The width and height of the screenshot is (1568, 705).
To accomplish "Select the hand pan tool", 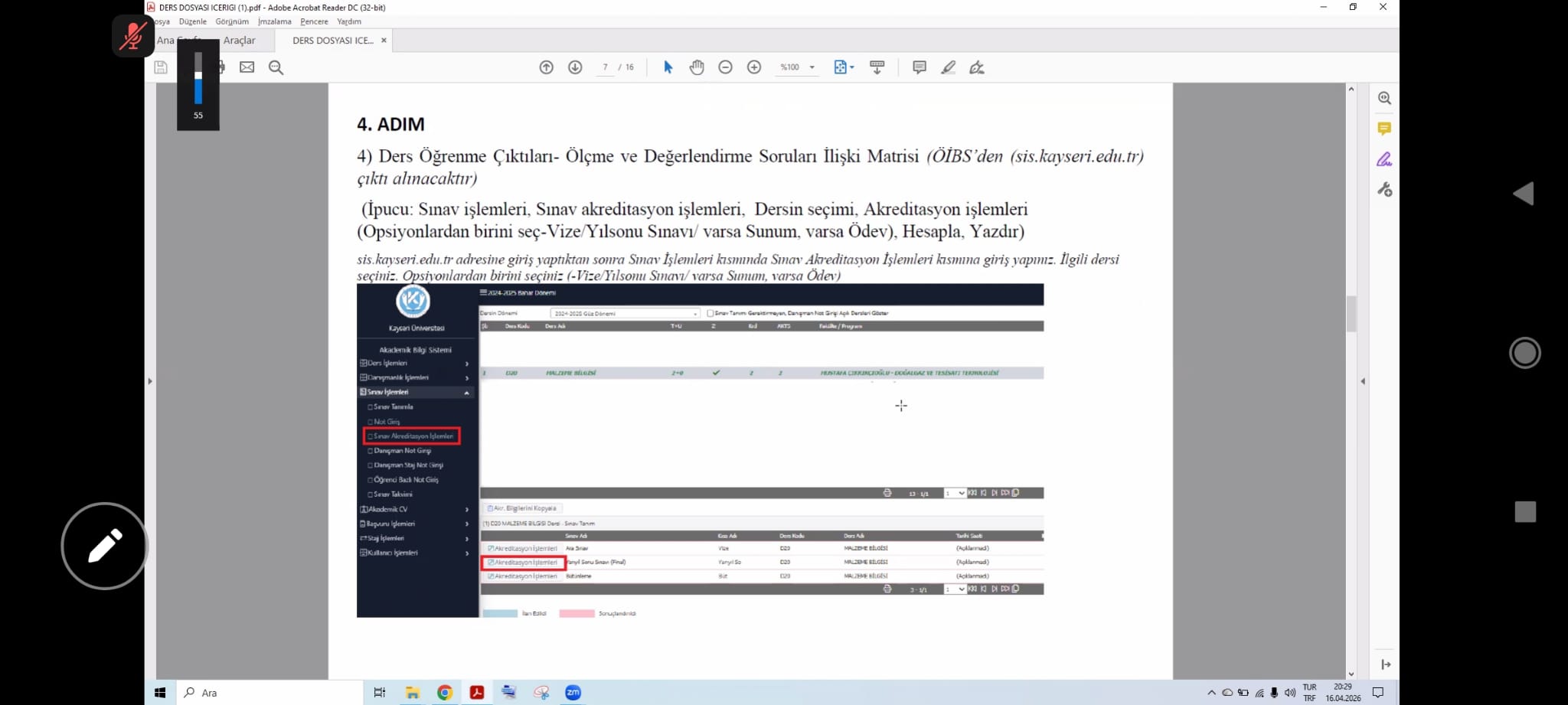I will pos(696,67).
